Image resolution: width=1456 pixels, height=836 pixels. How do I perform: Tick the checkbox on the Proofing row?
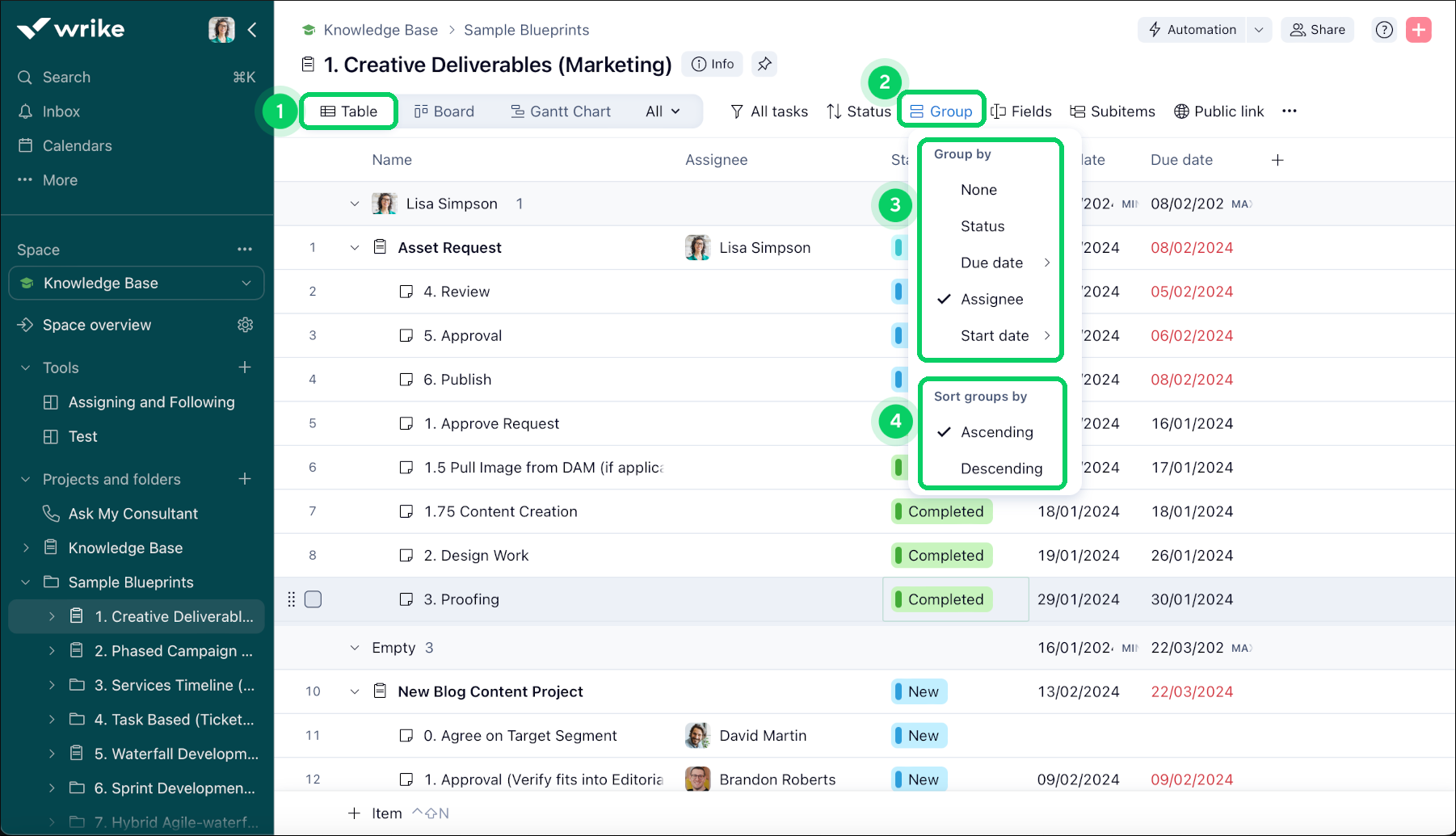(313, 599)
